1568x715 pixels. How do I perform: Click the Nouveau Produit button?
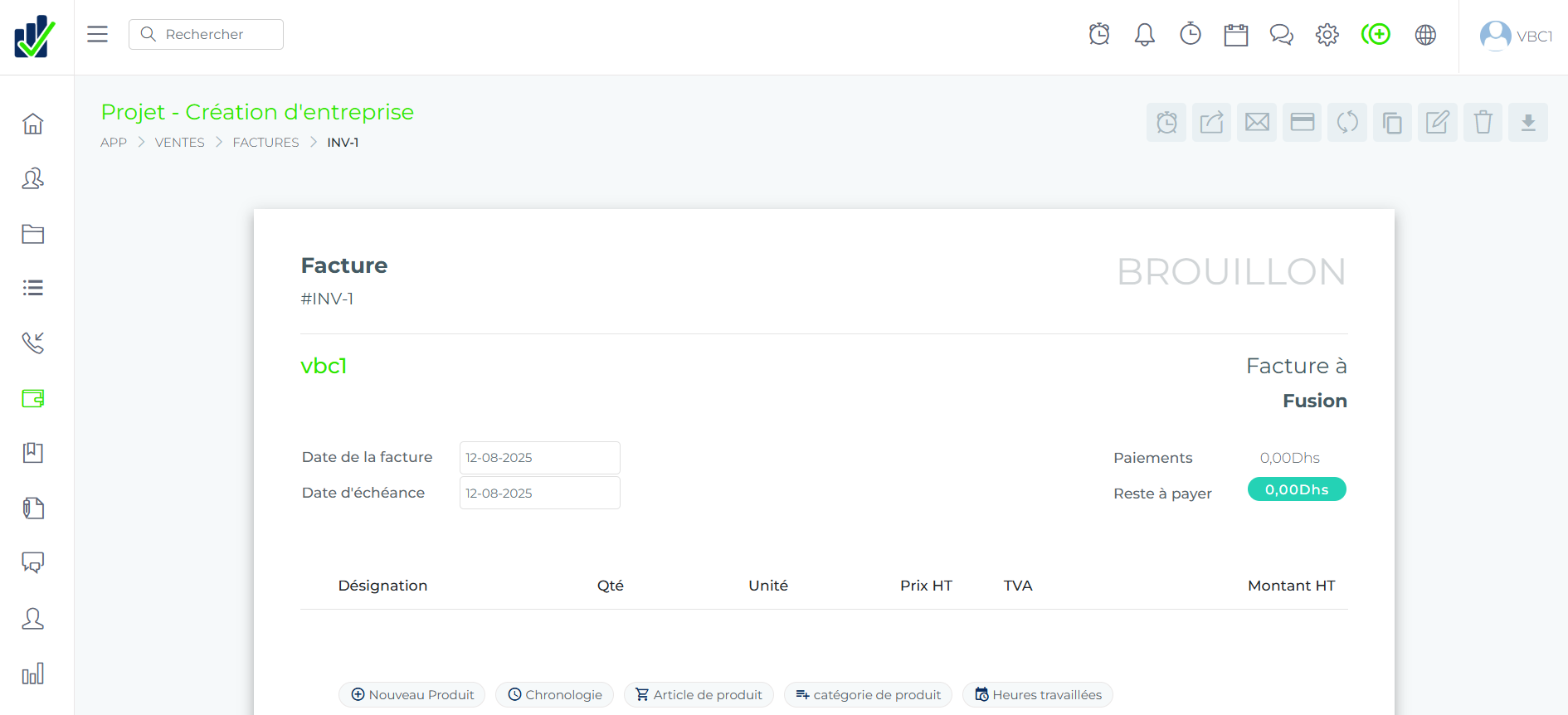click(x=412, y=695)
